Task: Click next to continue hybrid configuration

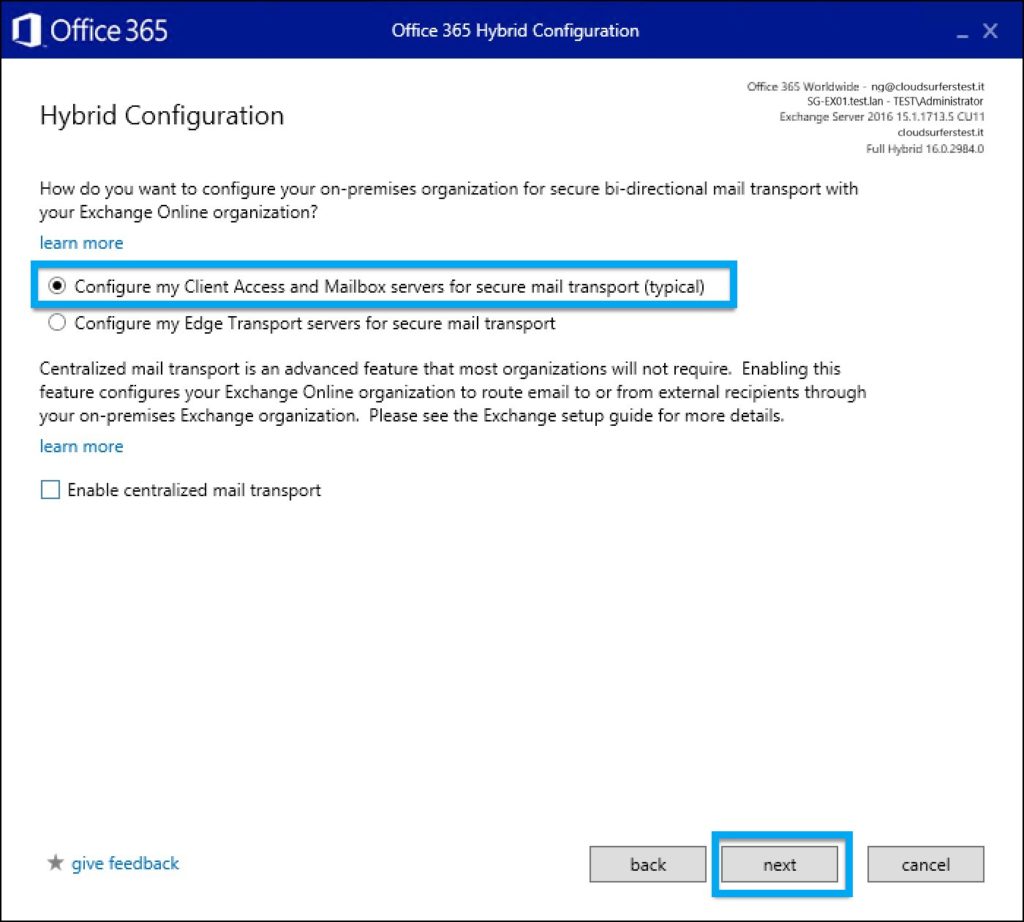Action: [780, 865]
